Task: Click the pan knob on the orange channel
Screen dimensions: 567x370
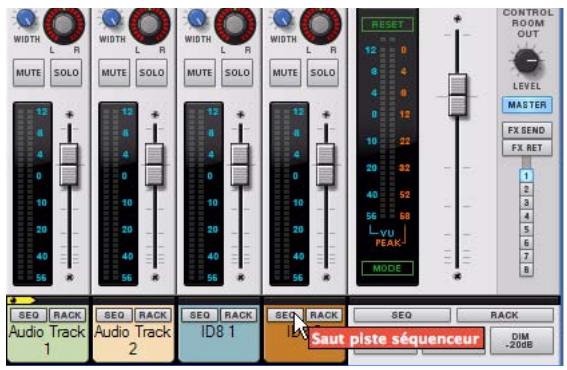Action: pyautogui.click(x=321, y=24)
